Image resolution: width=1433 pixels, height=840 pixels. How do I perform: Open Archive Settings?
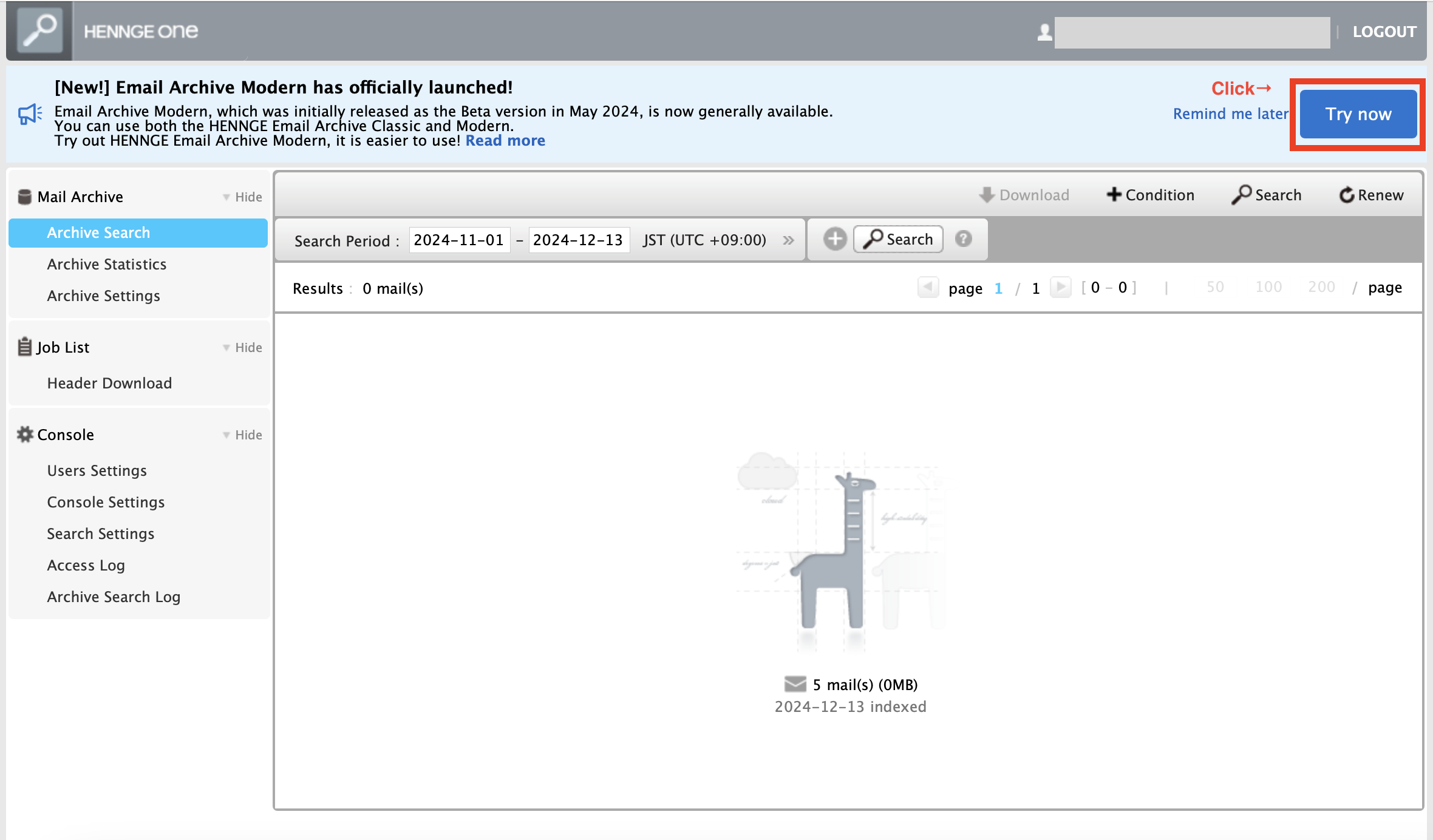click(x=104, y=296)
